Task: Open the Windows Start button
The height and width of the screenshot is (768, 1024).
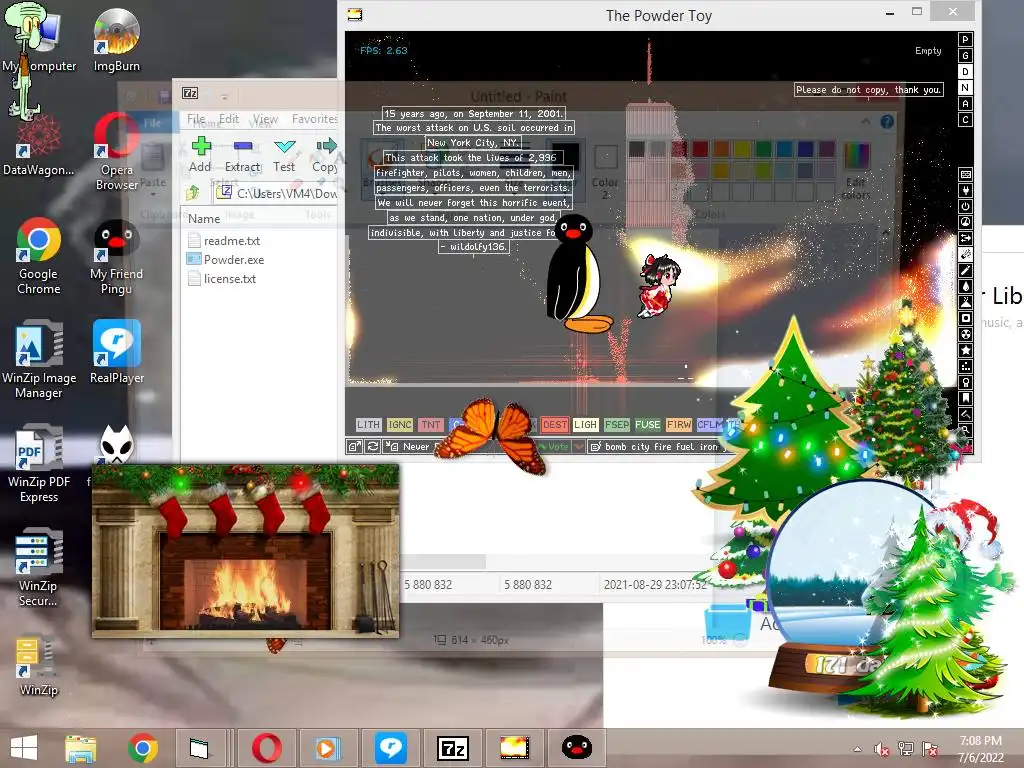Action: point(24,748)
